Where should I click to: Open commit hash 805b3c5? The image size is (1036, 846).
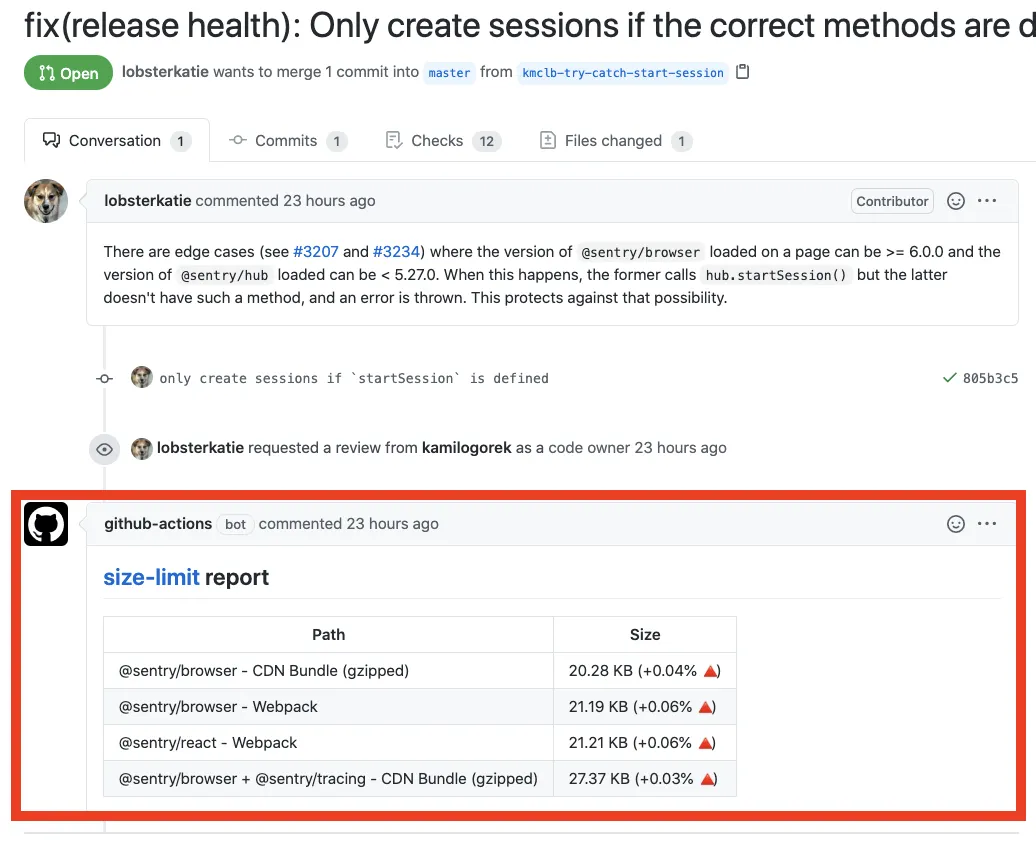click(x=990, y=378)
